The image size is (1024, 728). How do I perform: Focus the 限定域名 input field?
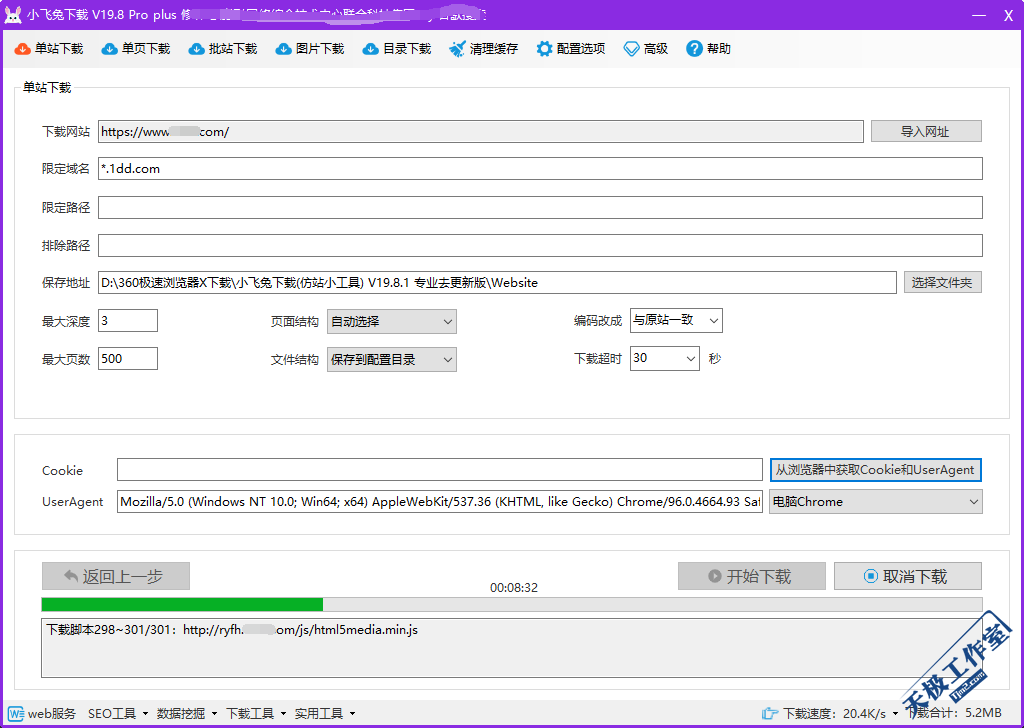pos(540,168)
